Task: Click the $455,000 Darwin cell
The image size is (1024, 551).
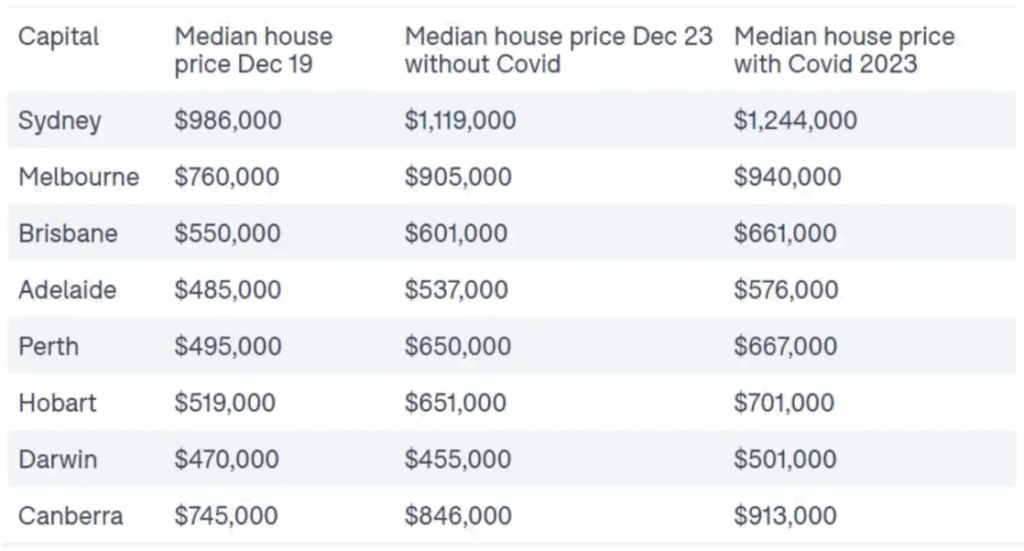Action: [458, 460]
